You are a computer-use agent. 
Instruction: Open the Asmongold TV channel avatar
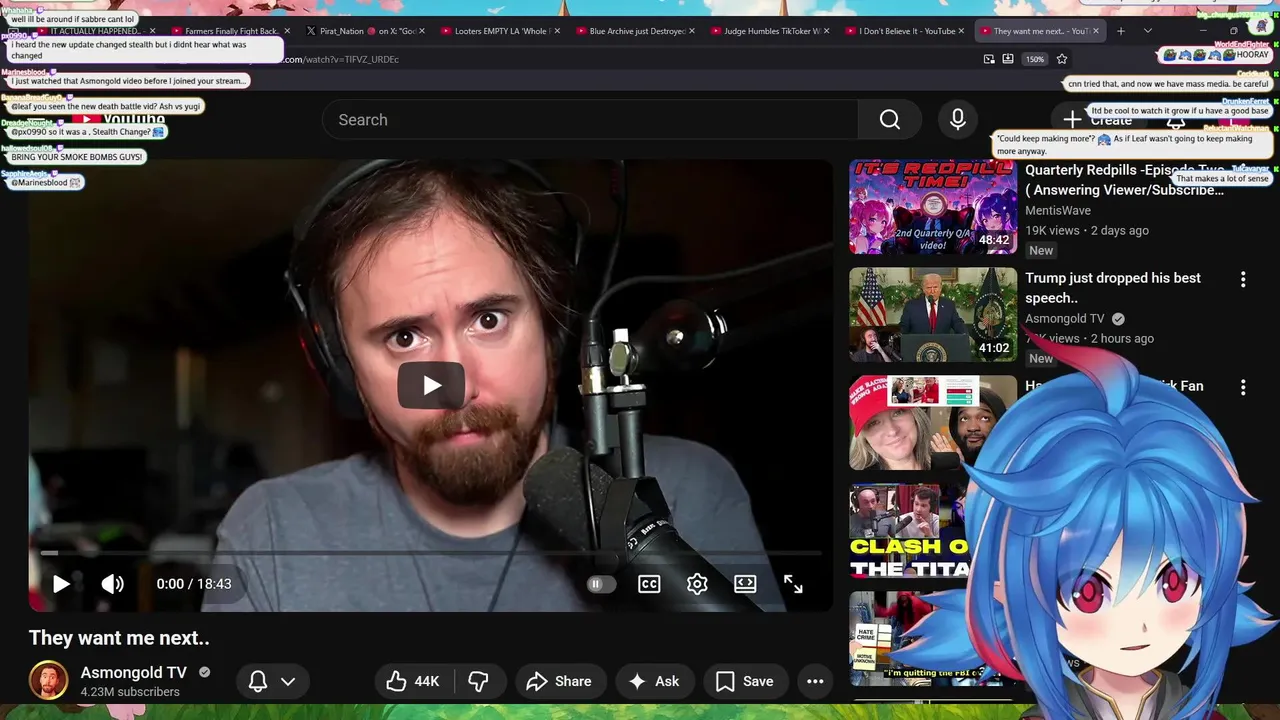pyautogui.click(x=48, y=680)
